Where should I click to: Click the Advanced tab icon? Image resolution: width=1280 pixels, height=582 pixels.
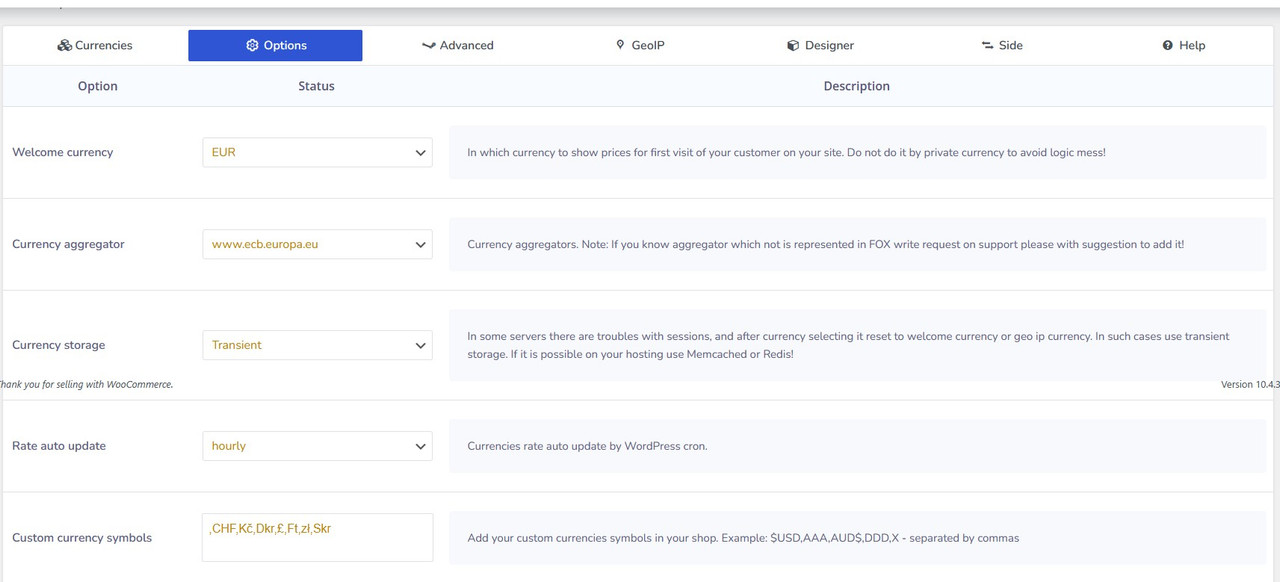click(429, 45)
